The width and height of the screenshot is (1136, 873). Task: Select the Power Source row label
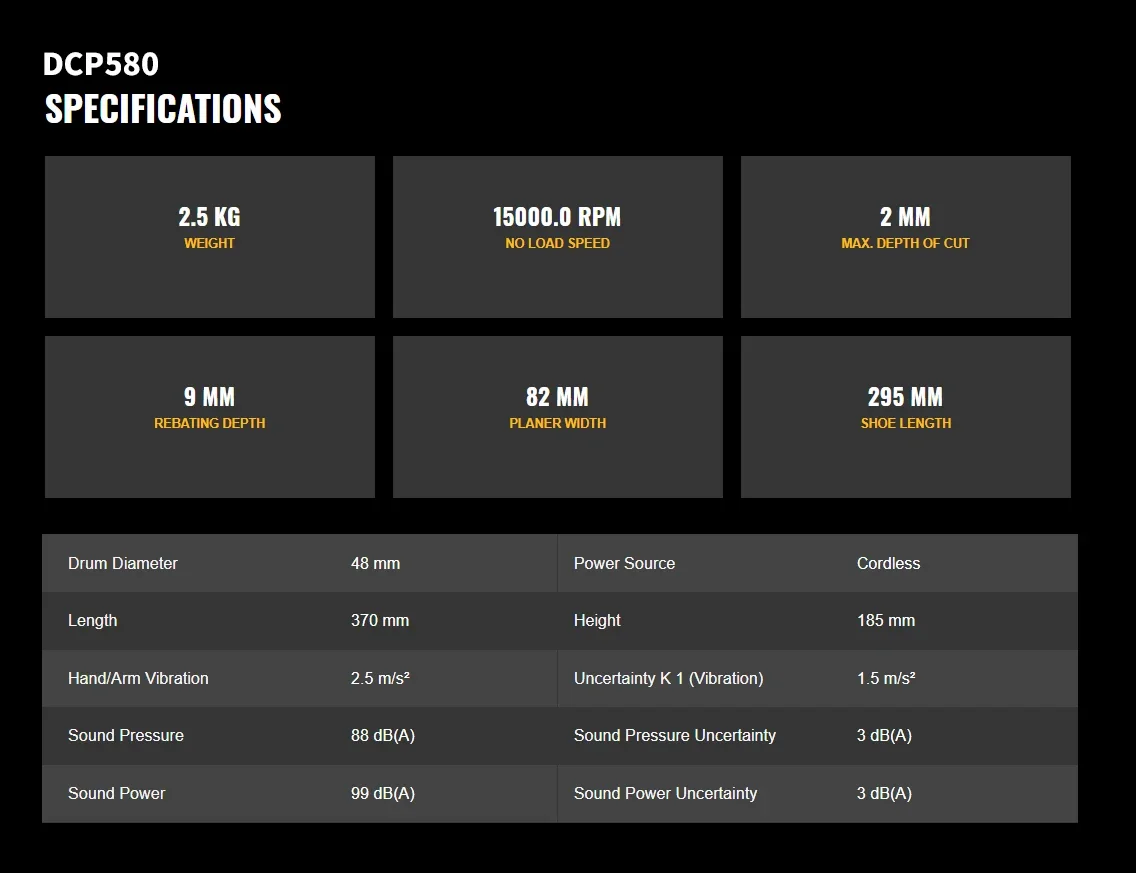[x=625, y=563]
